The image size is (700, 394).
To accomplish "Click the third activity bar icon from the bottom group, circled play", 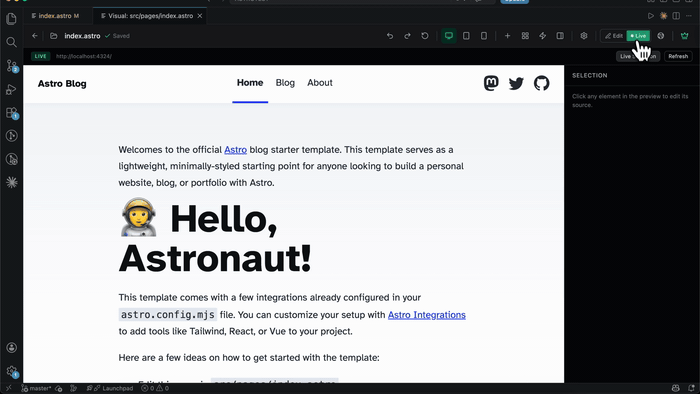I will (x=12, y=136).
